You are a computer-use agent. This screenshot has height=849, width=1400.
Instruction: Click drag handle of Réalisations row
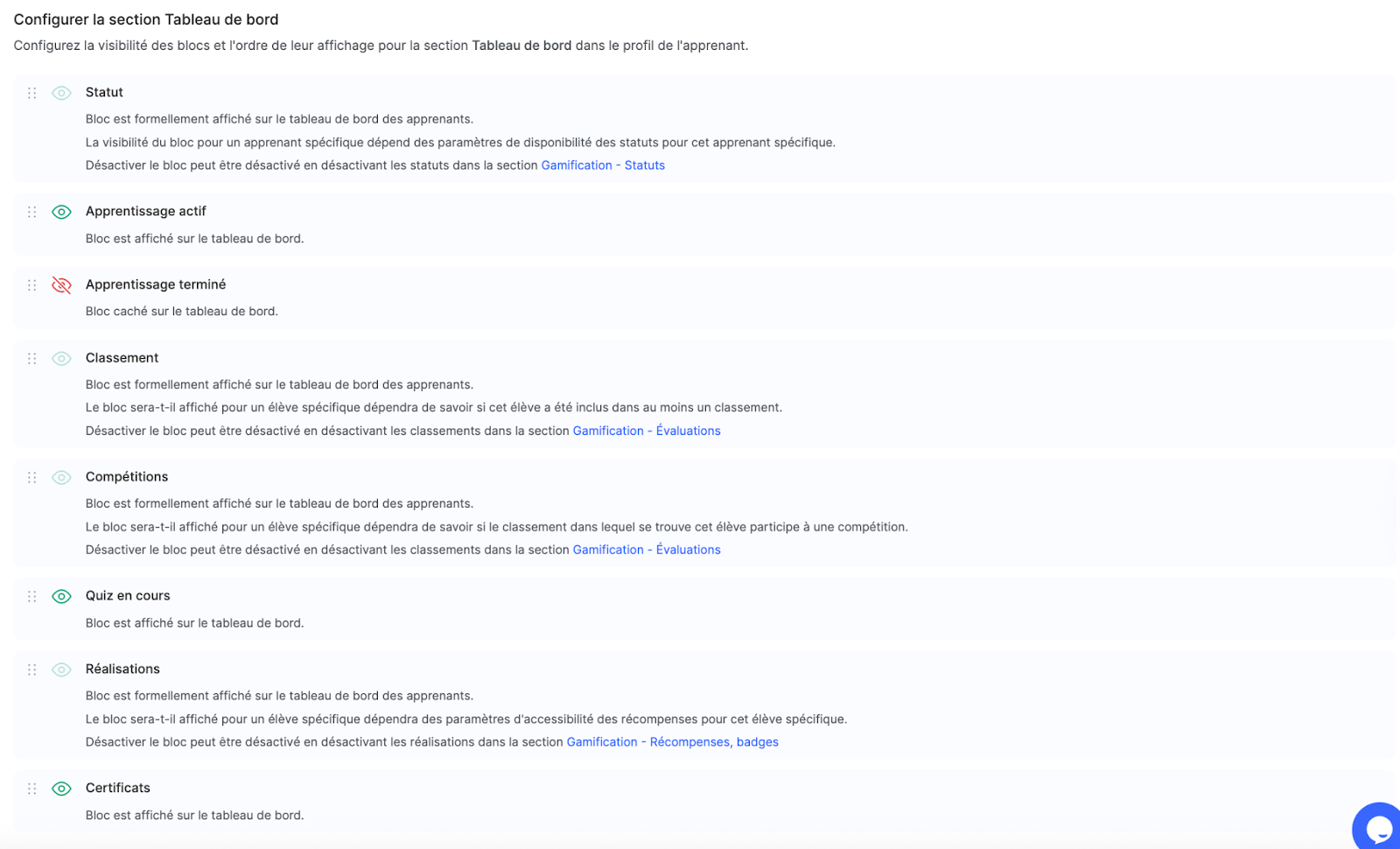click(32, 670)
